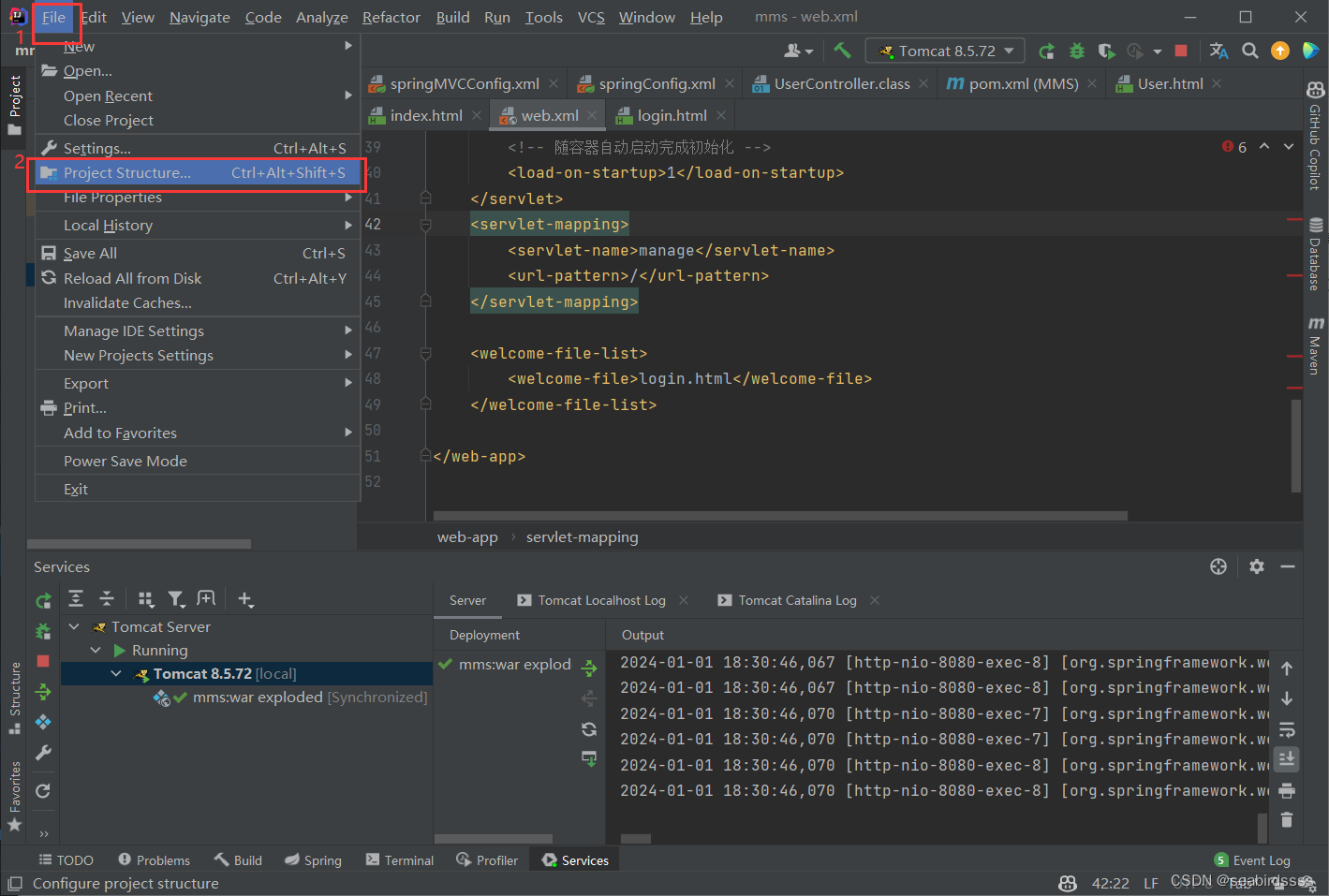This screenshot has width=1329, height=896.
Task: Expand the Export submenu
Action: point(348,383)
